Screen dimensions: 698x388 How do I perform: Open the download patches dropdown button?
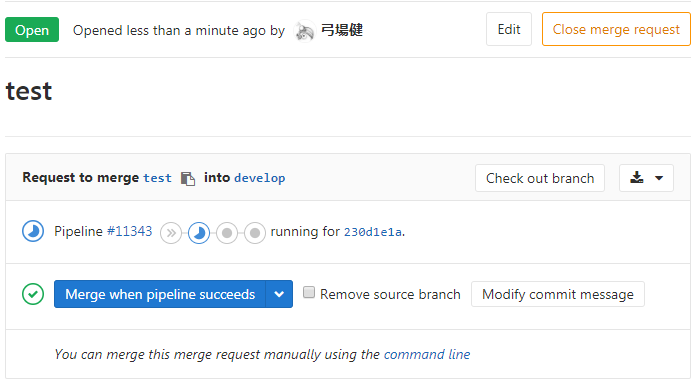pos(646,178)
